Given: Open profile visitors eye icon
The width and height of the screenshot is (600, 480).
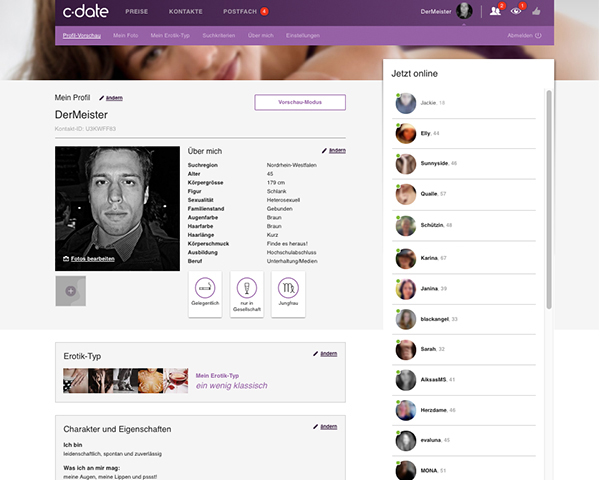Looking at the screenshot, I should 516,11.
